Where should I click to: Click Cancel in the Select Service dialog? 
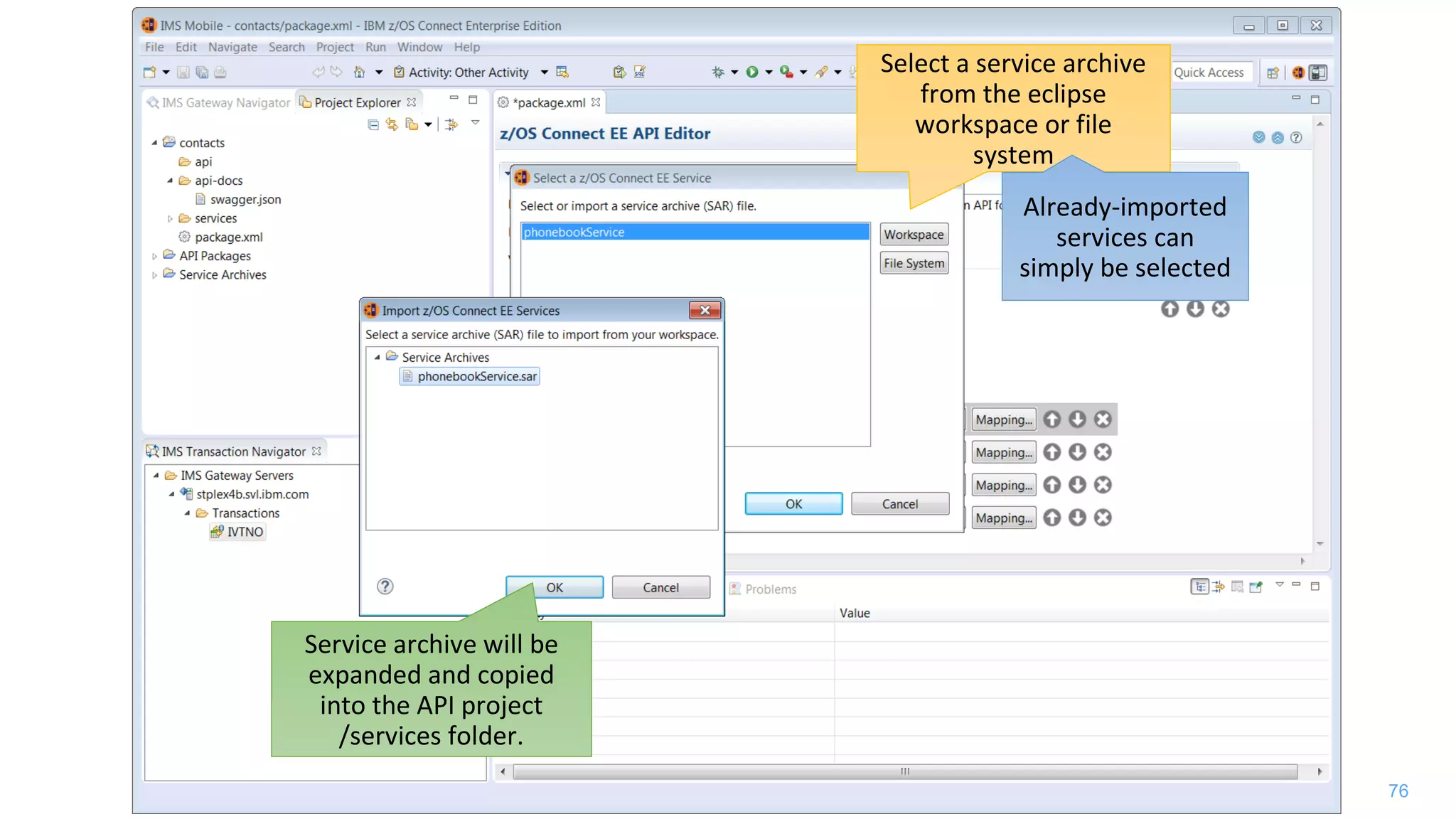900,503
